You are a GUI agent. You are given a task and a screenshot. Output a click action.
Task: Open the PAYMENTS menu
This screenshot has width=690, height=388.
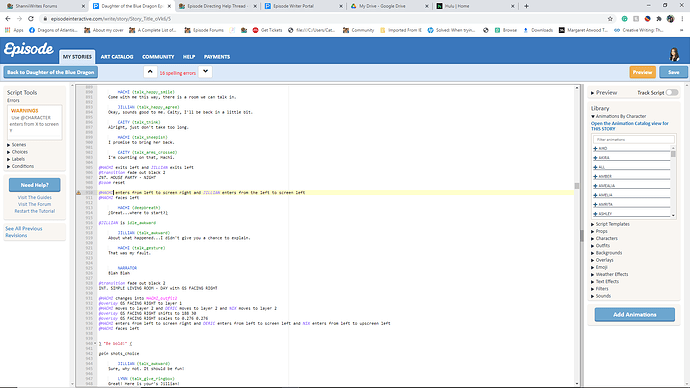217,57
